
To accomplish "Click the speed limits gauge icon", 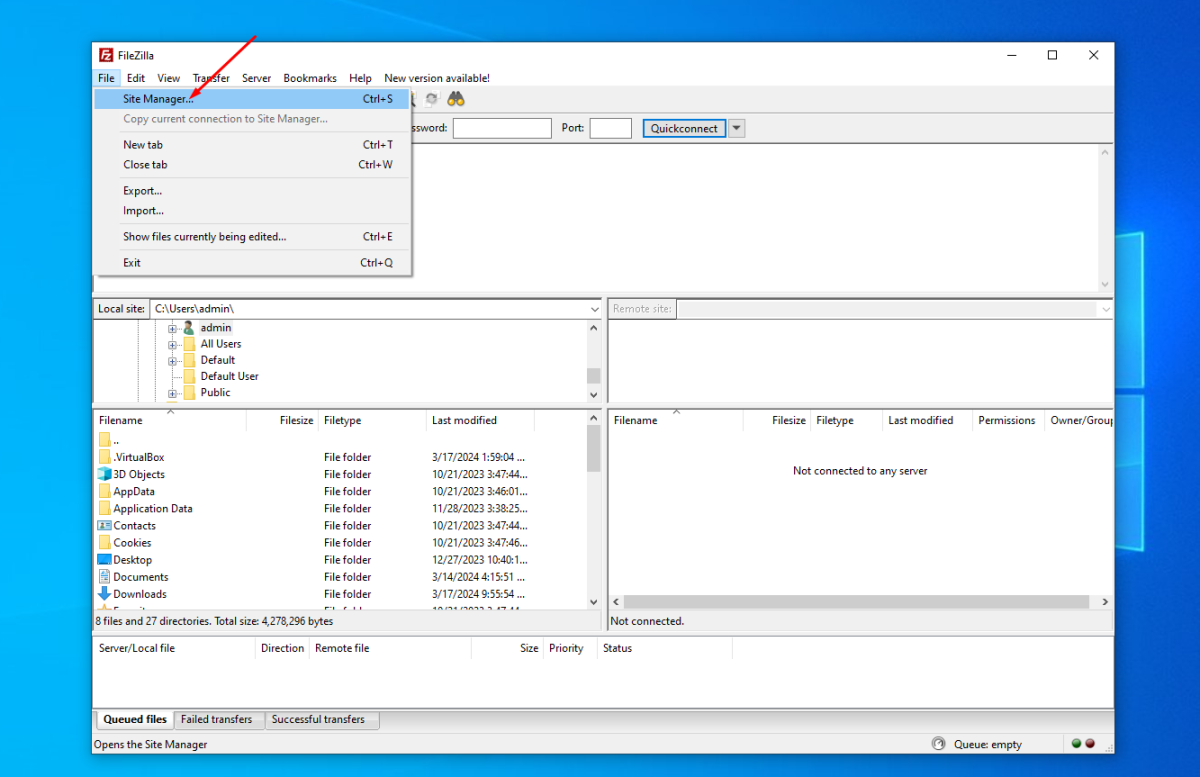I will point(938,744).
